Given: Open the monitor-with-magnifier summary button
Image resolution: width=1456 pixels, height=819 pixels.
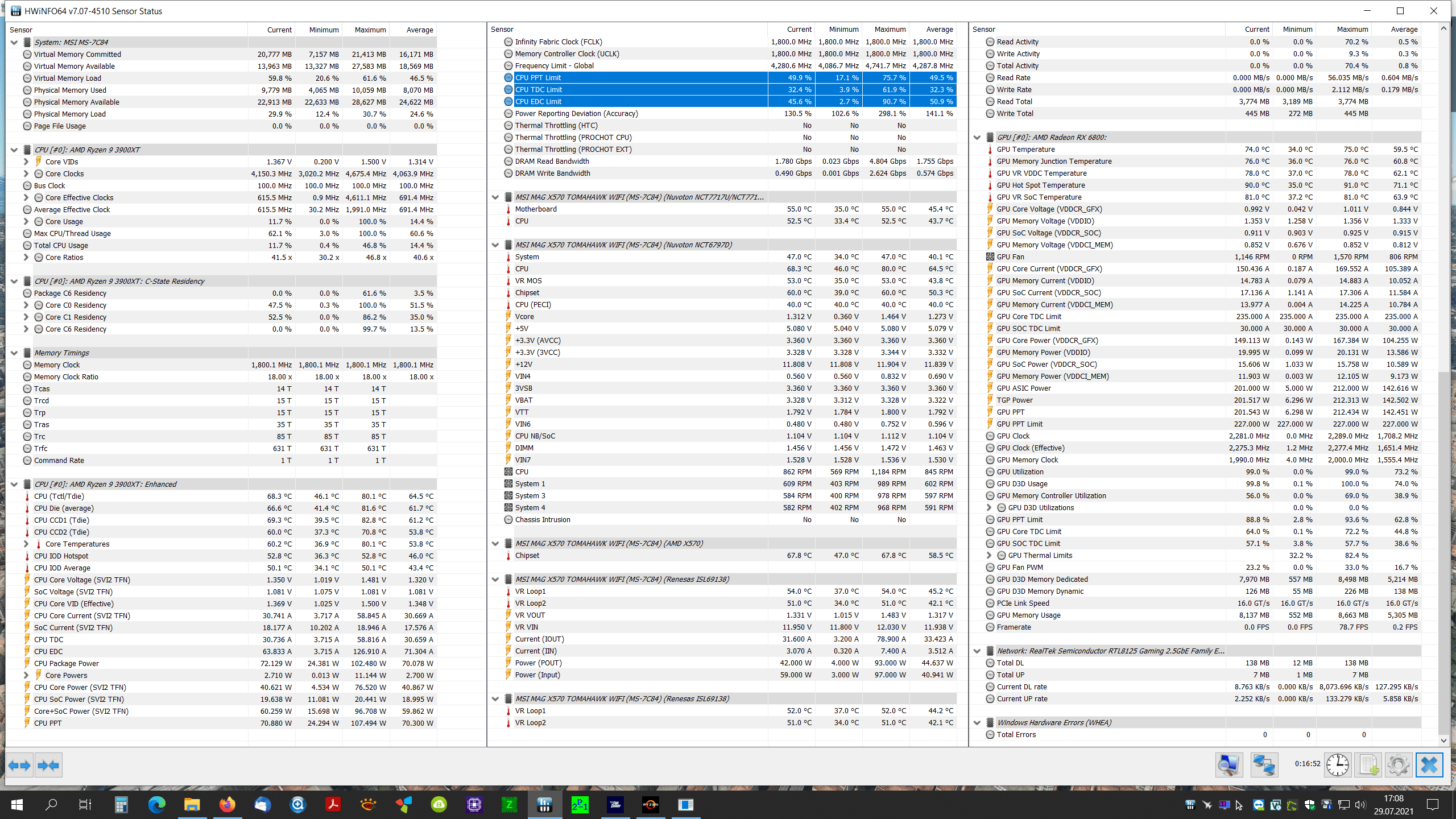Looking at the screenshot, I should 1228,765.
